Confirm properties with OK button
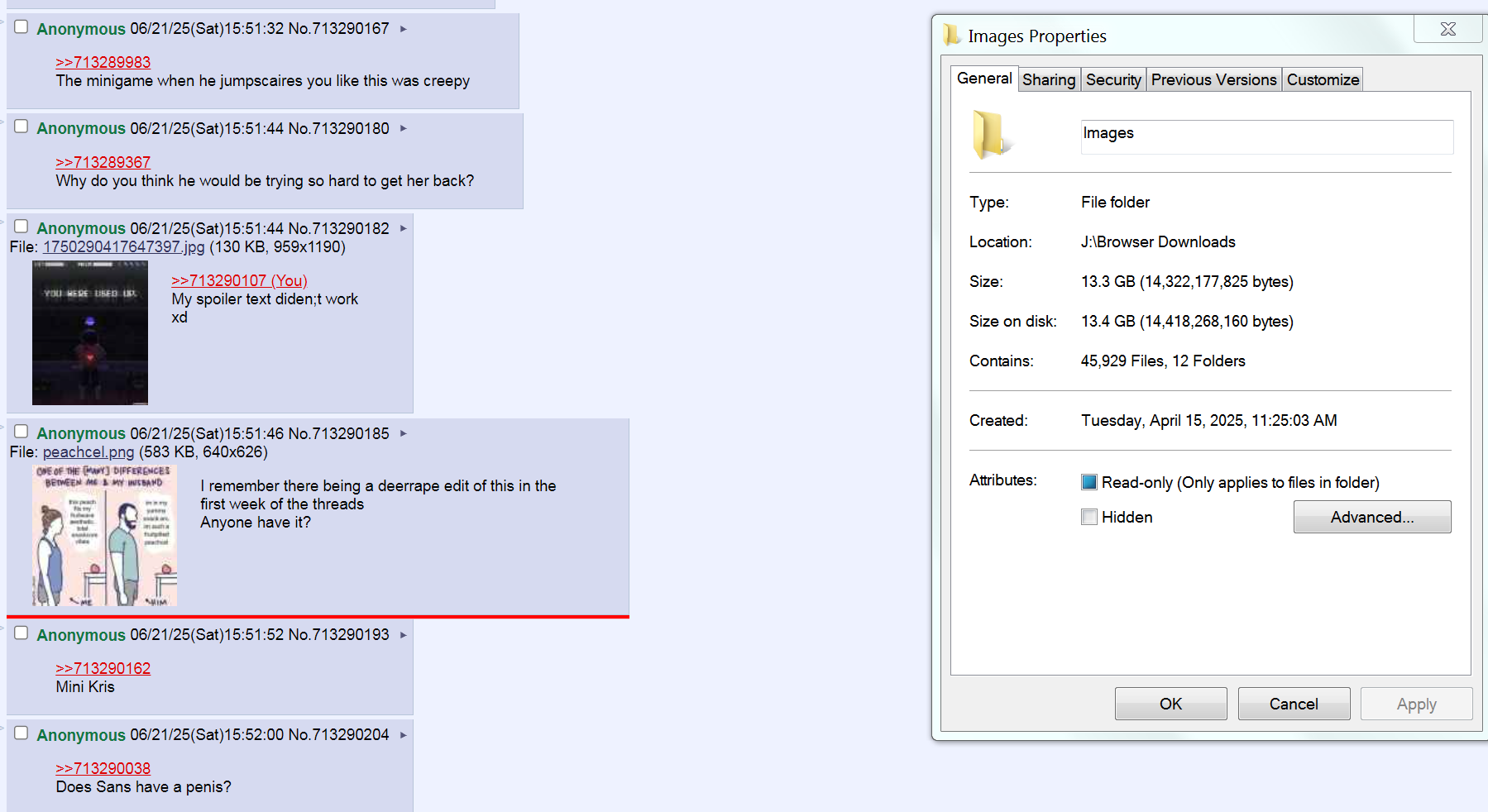 1170,704
